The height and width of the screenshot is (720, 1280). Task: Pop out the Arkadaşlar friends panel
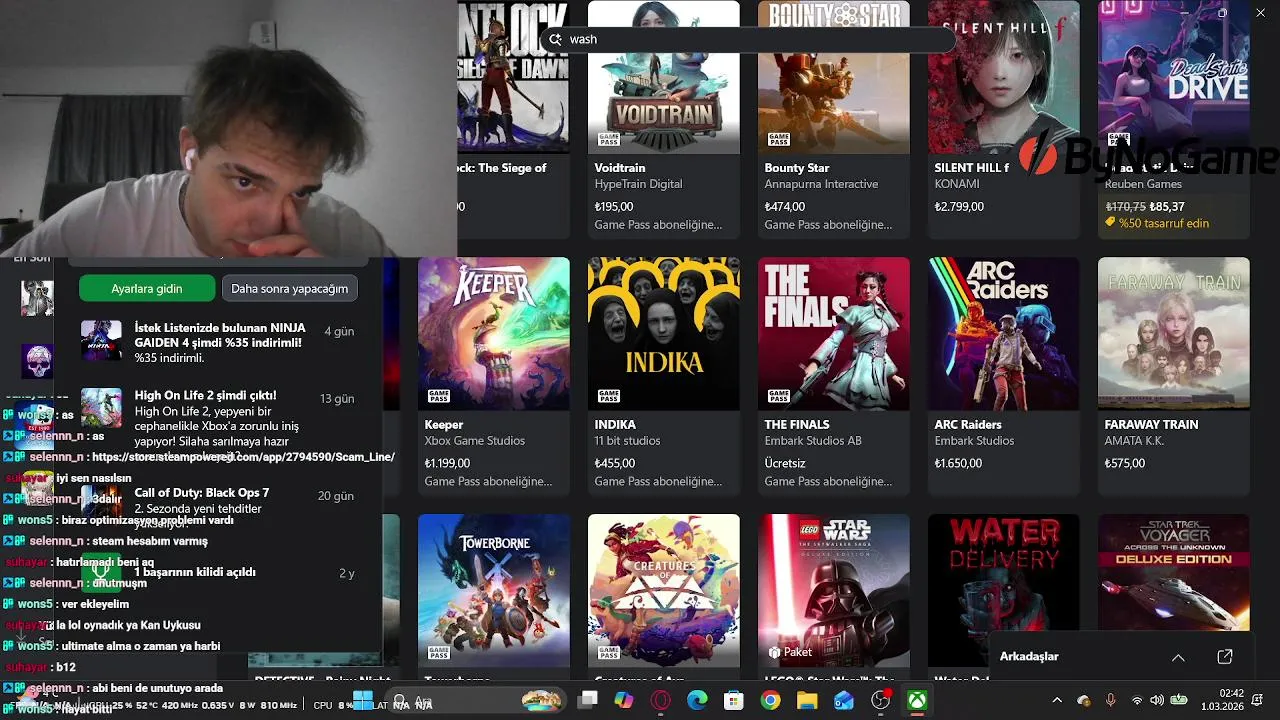click(1225, 657)
